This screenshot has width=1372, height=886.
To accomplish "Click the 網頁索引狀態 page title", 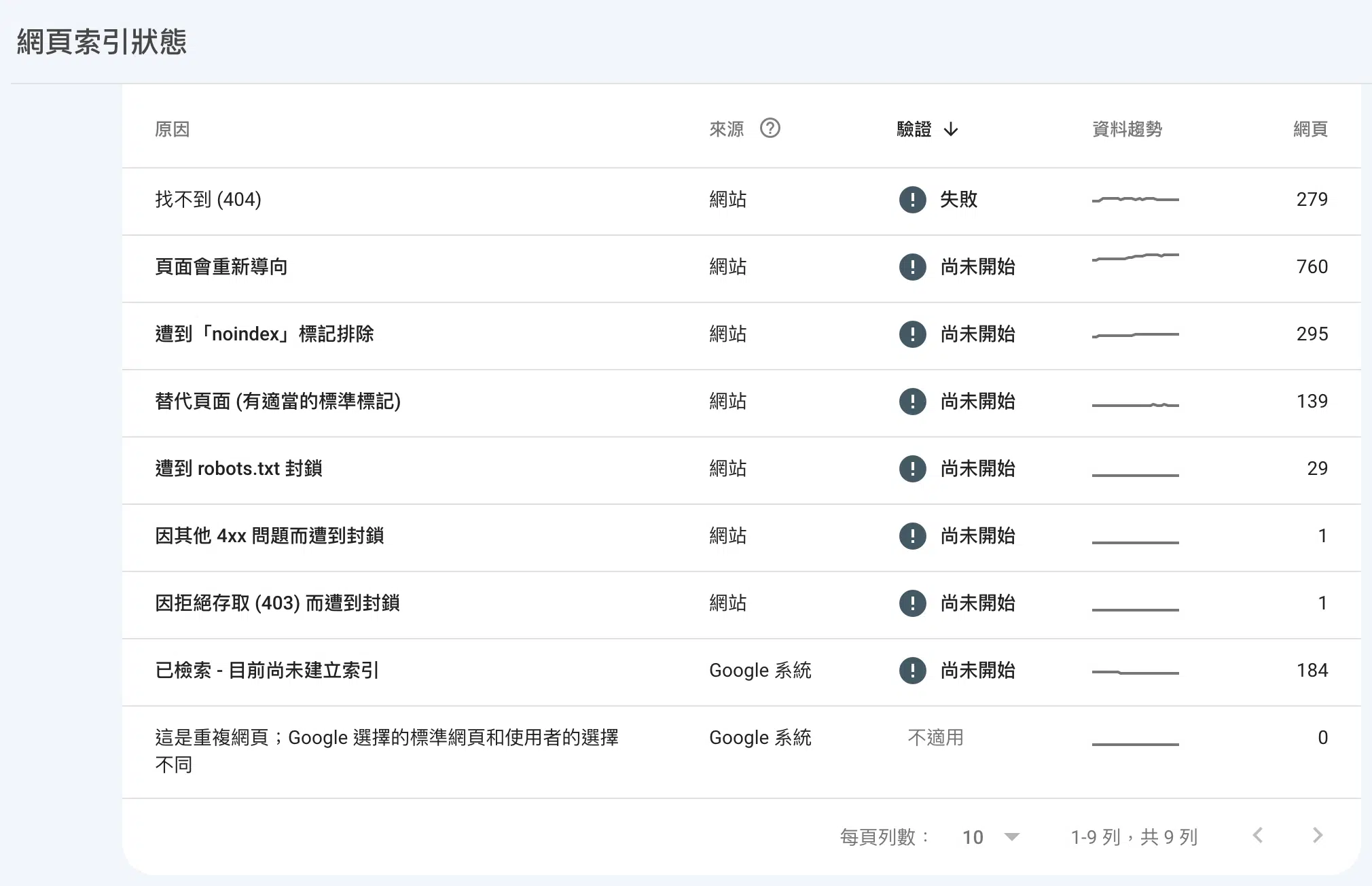I will coord(102,42).
